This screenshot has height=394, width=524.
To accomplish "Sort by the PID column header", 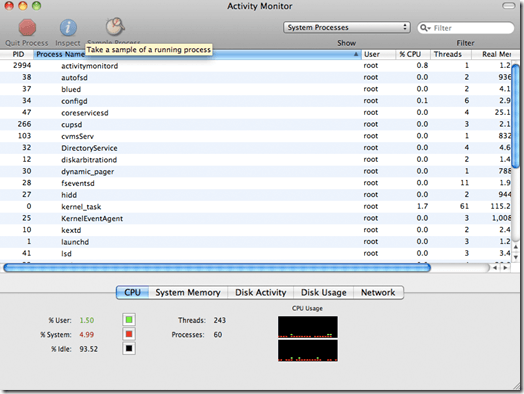I will [17, 54].
